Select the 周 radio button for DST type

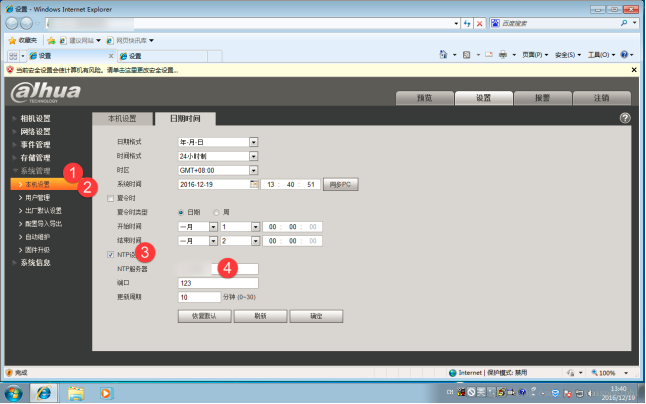click(x=213, y=213)
